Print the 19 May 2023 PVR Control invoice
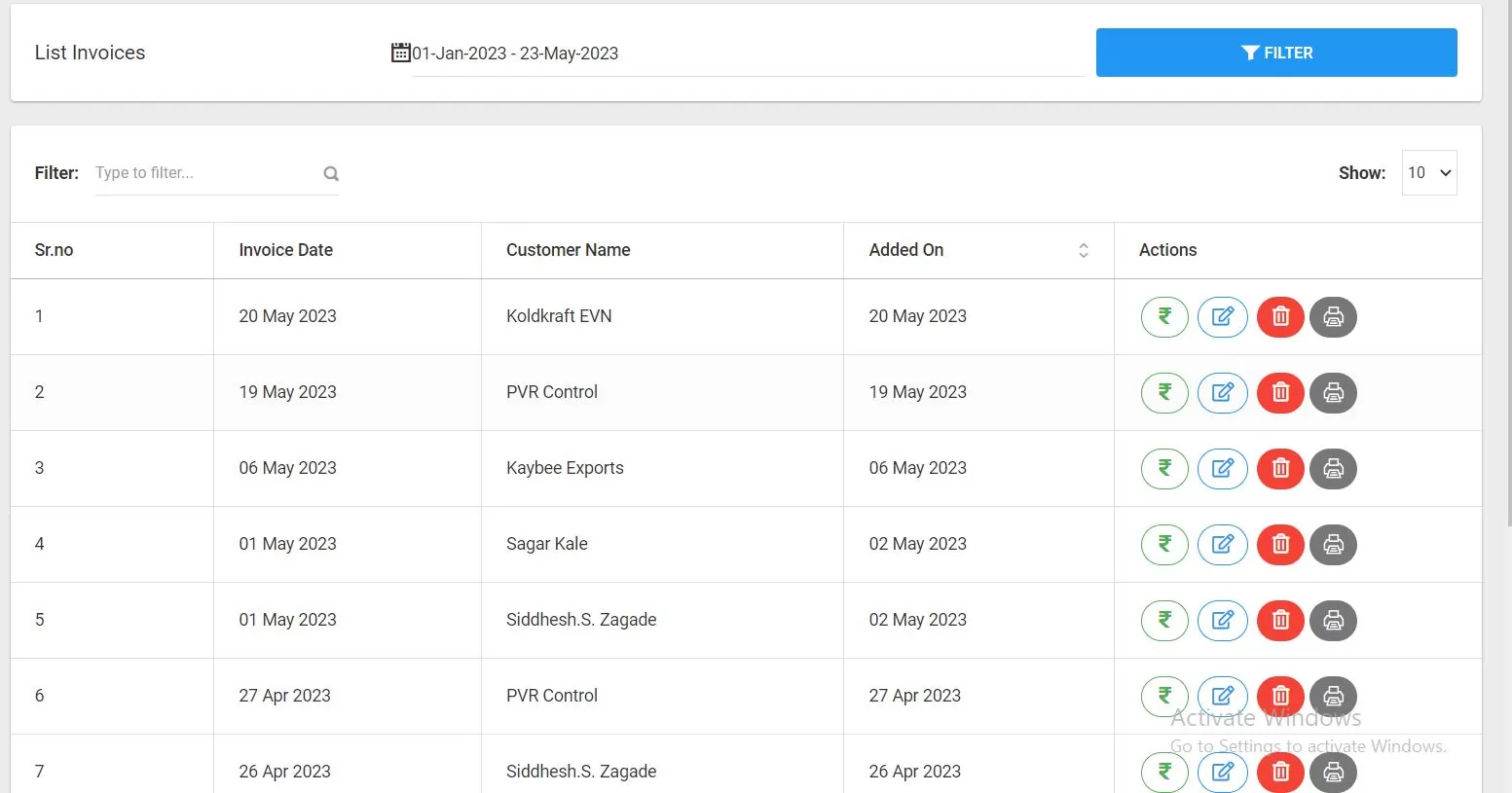 (x=1334, y=393)
